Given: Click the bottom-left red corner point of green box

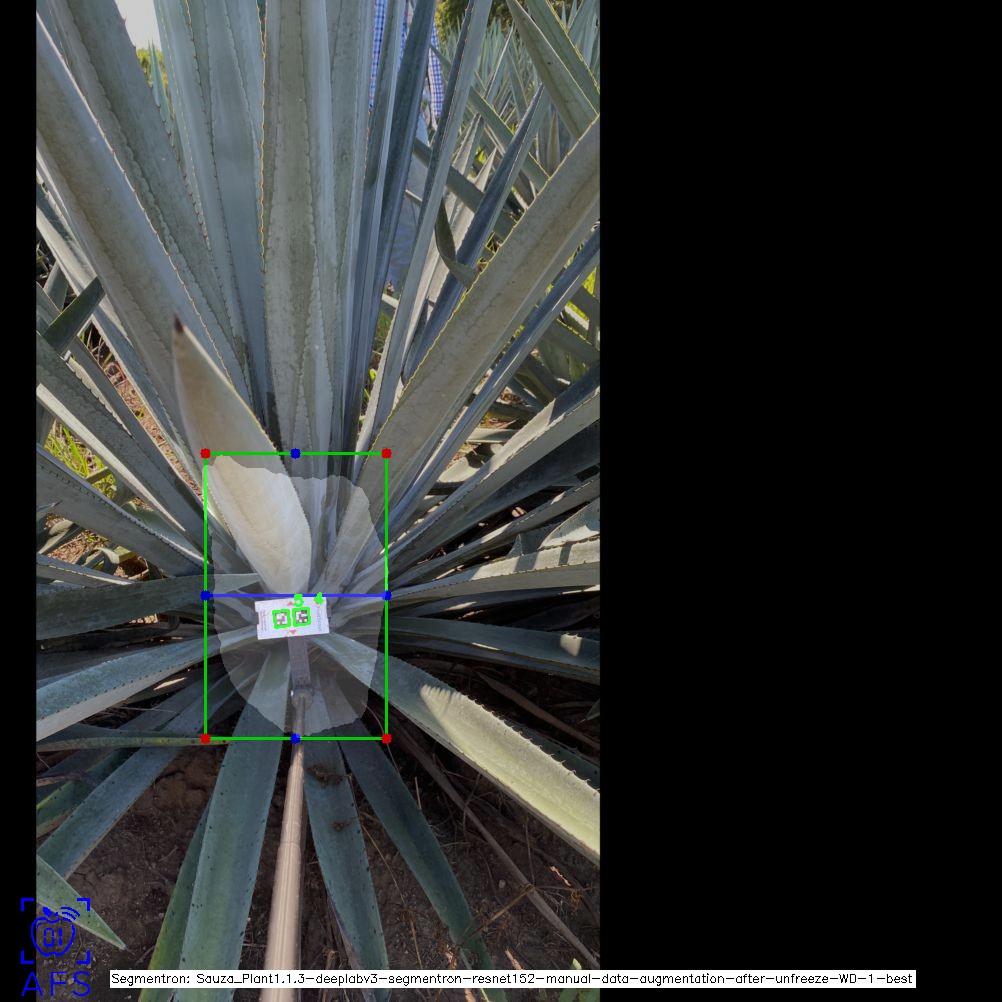Looking at the screenshot, I should click(x=205, y=739).
